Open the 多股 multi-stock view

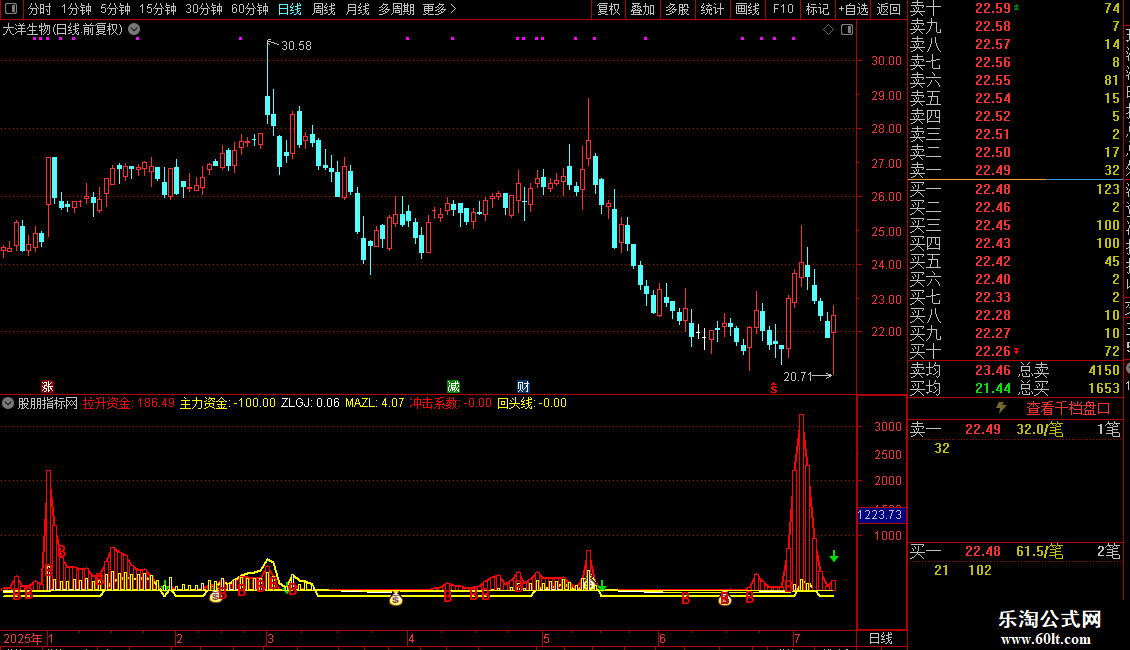click(x=677, y=9)
